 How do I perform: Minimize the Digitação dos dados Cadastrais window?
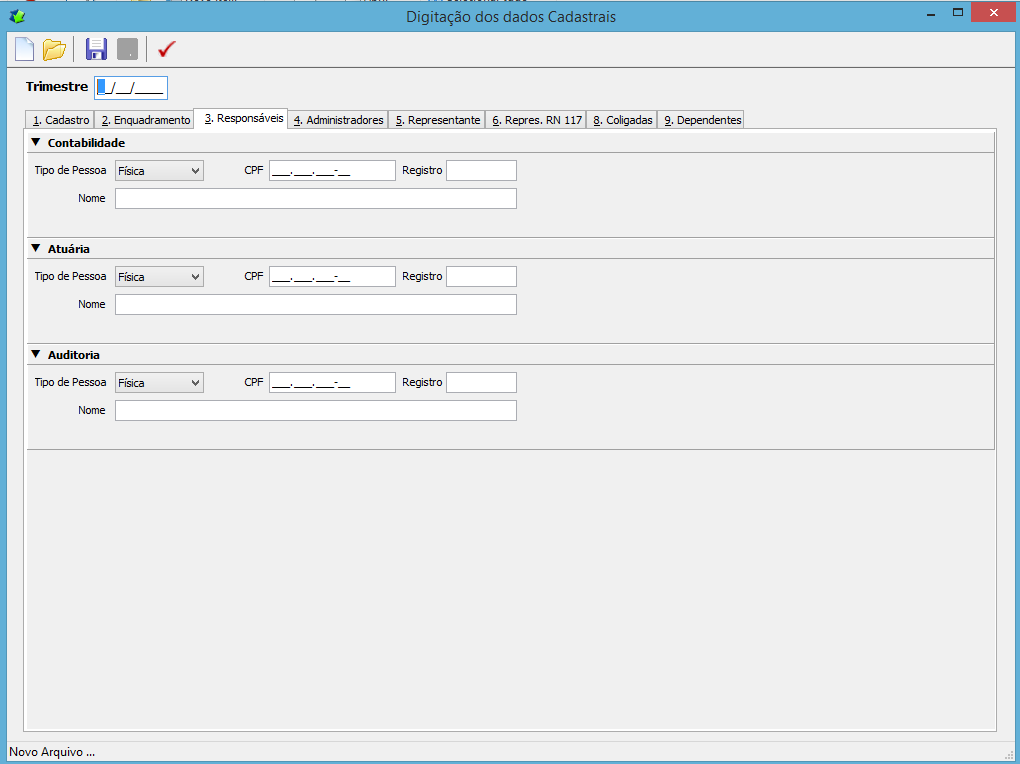tap(931, 13)
